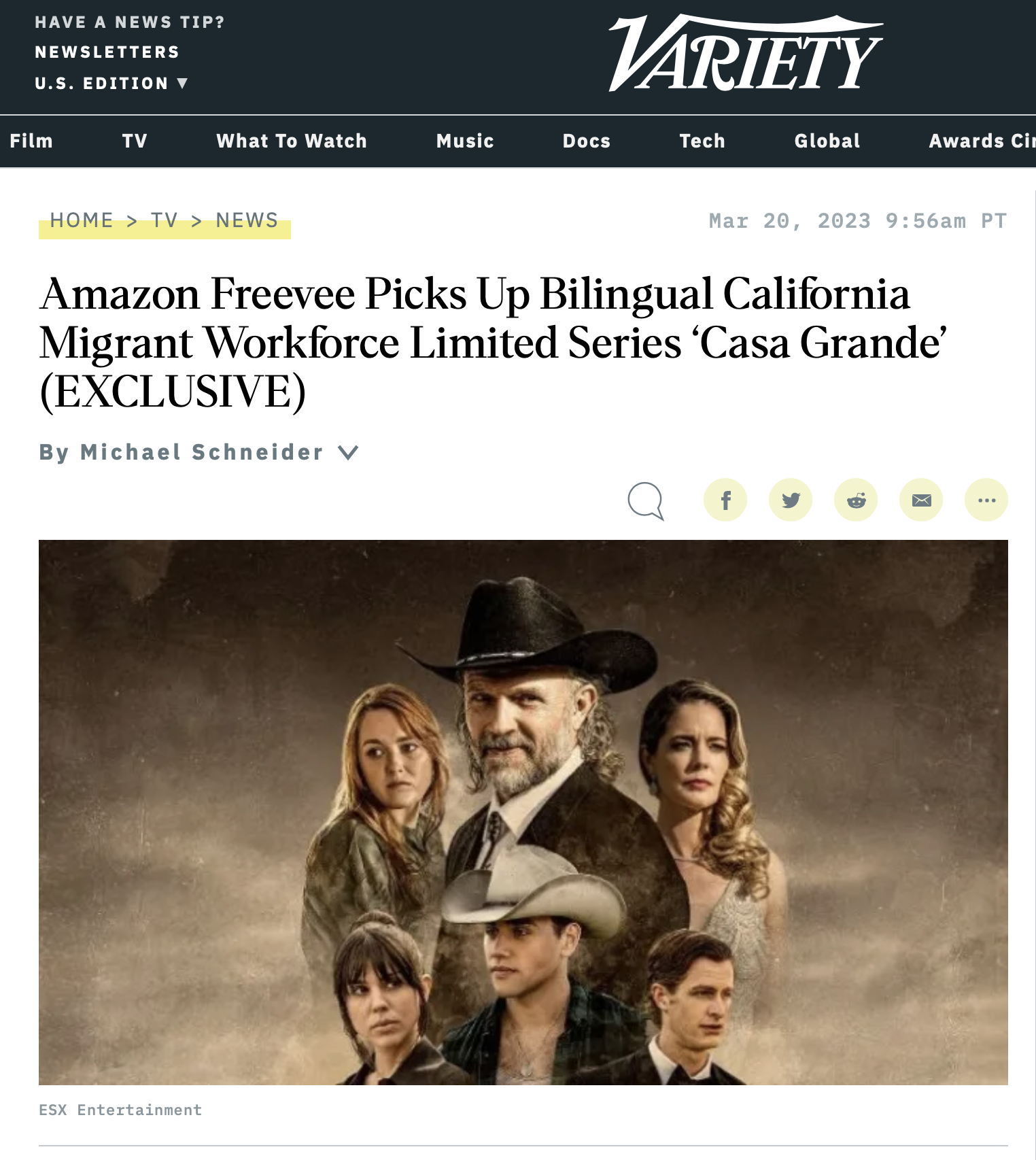Share article on Facebook
Viewport: 1036px width, 1160px height.
[x=725, y=500]
